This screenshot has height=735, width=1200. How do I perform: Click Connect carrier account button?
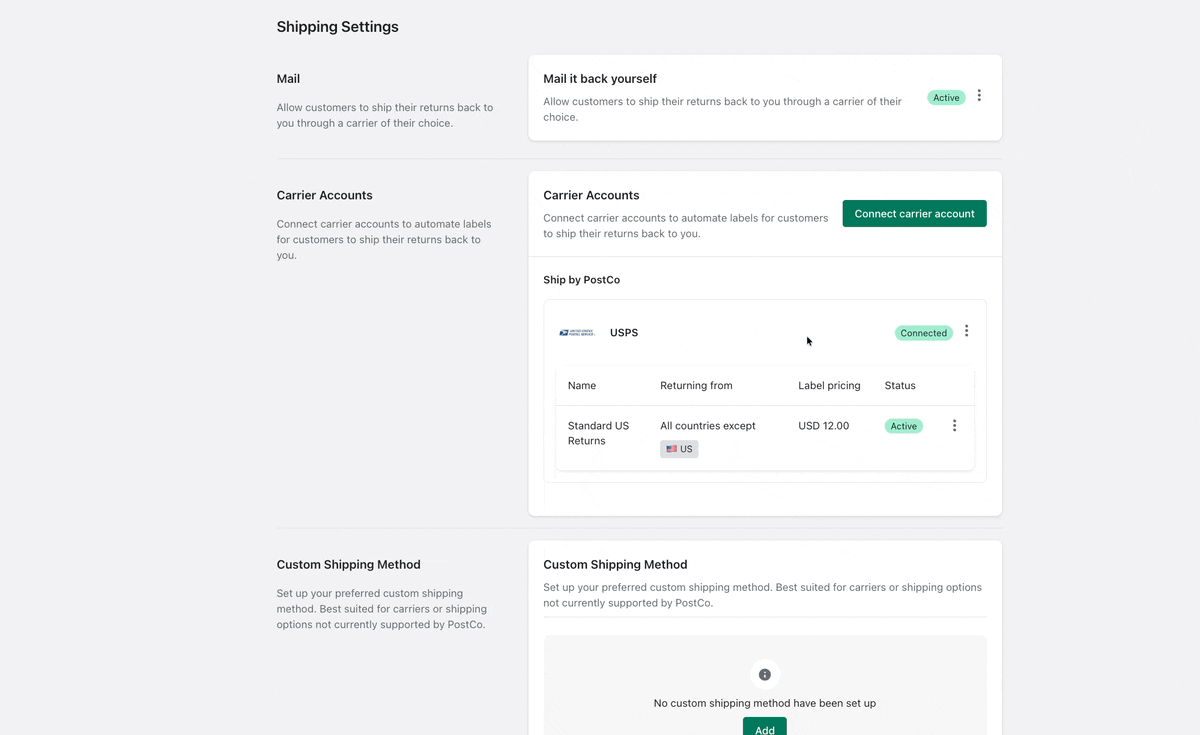point(914,214)
